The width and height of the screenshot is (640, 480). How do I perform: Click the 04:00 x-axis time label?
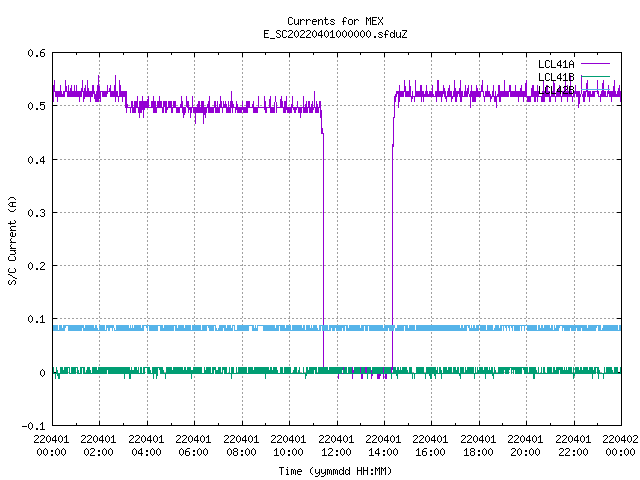146,452
